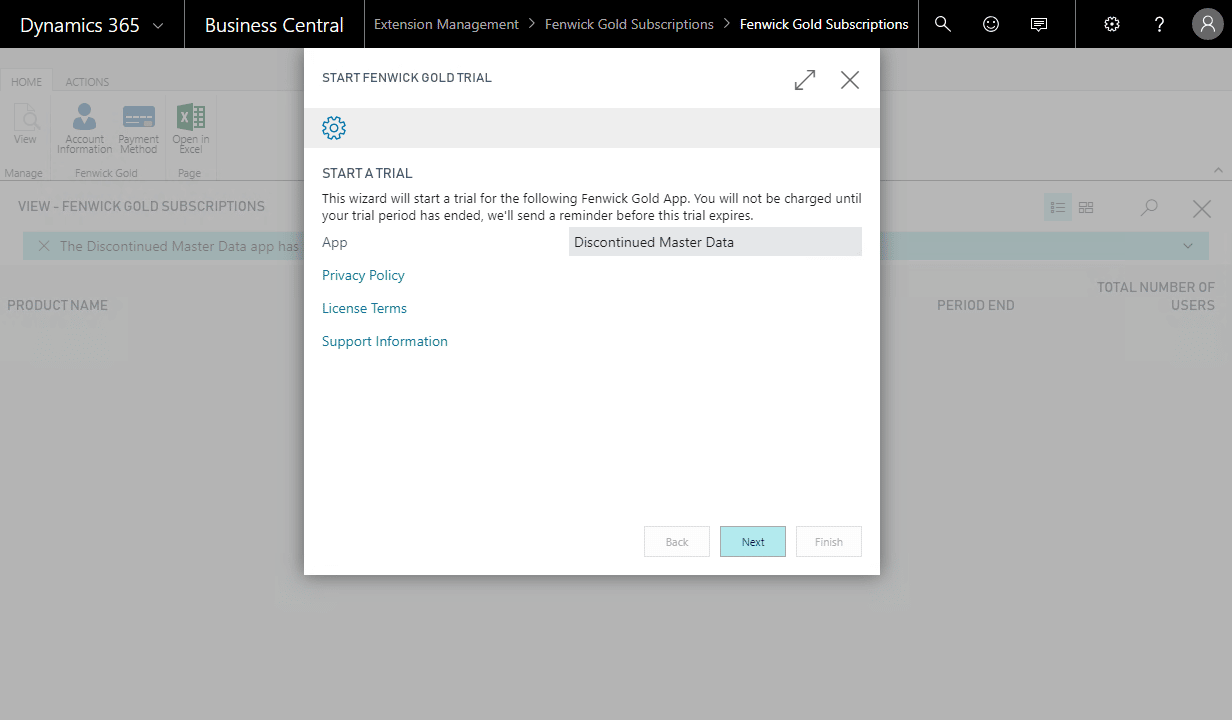Collapse the ribbon with the chevron arrow

pos(1218,171)
